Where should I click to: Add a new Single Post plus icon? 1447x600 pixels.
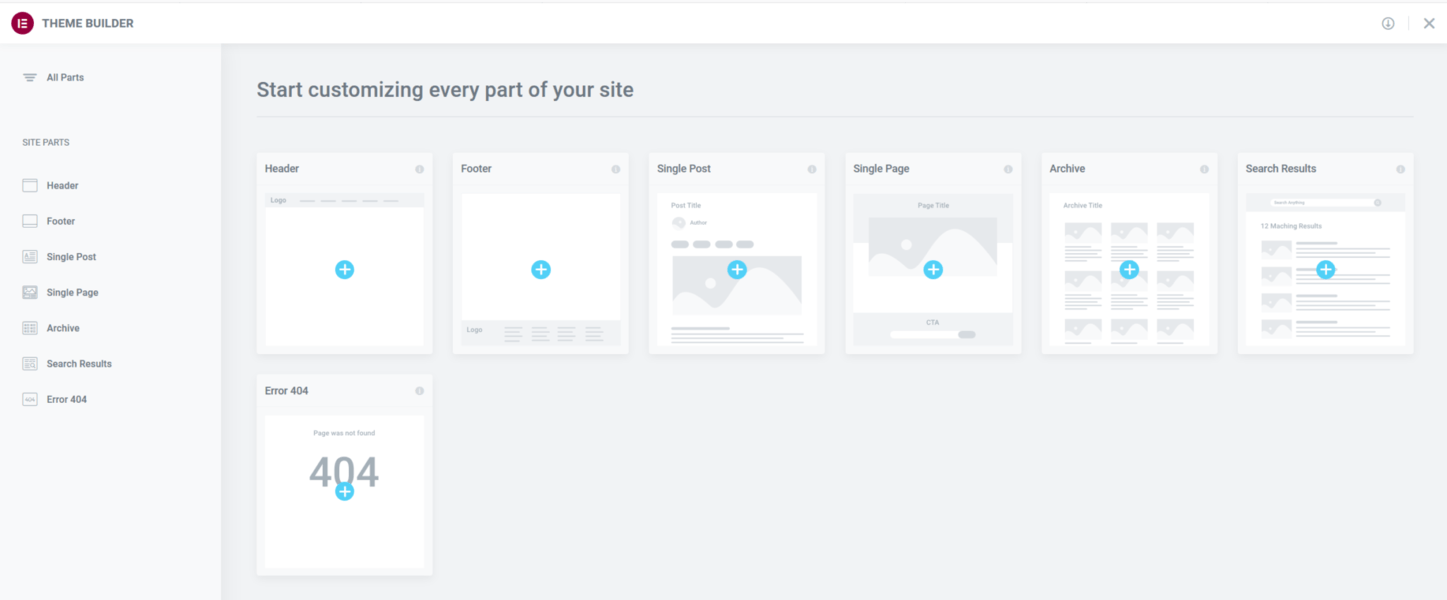(x=737, y=269)
